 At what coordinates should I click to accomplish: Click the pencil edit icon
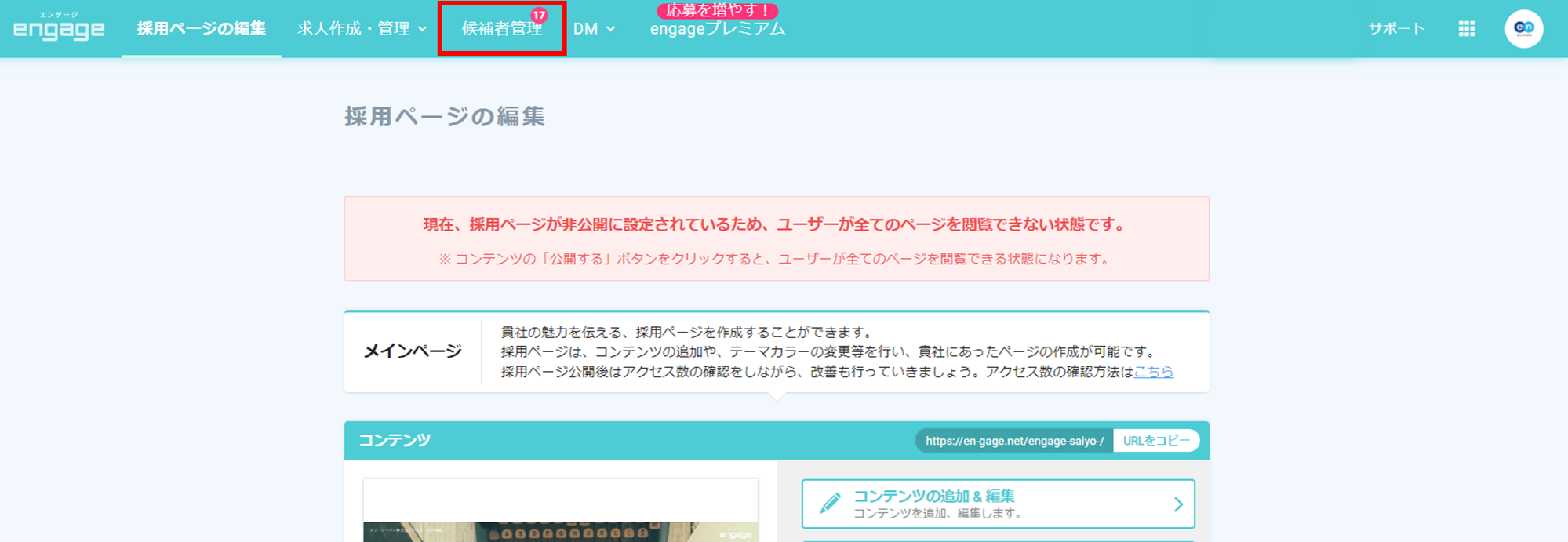(x=830, y=504)
